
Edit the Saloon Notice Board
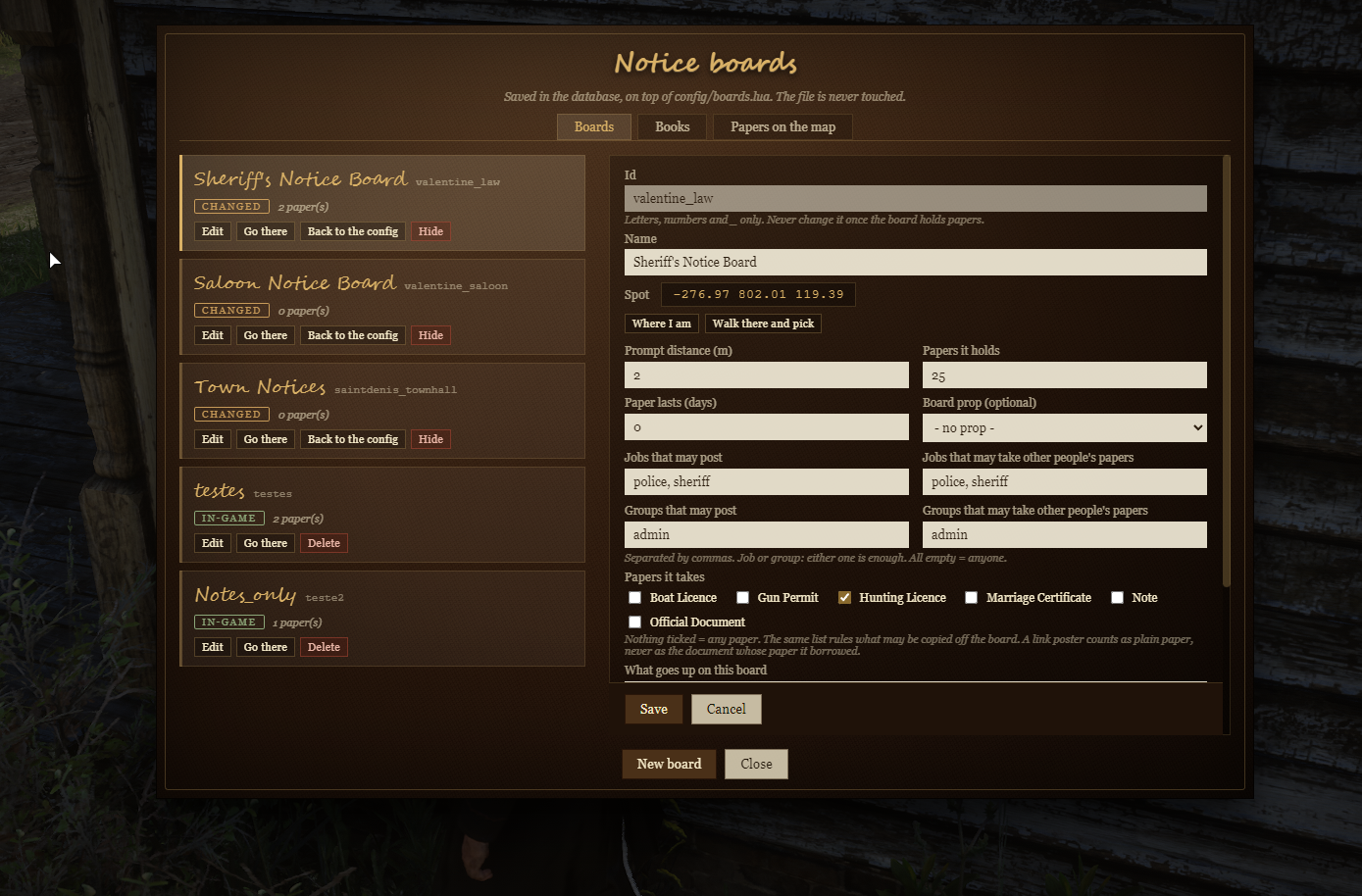(213, 335)
